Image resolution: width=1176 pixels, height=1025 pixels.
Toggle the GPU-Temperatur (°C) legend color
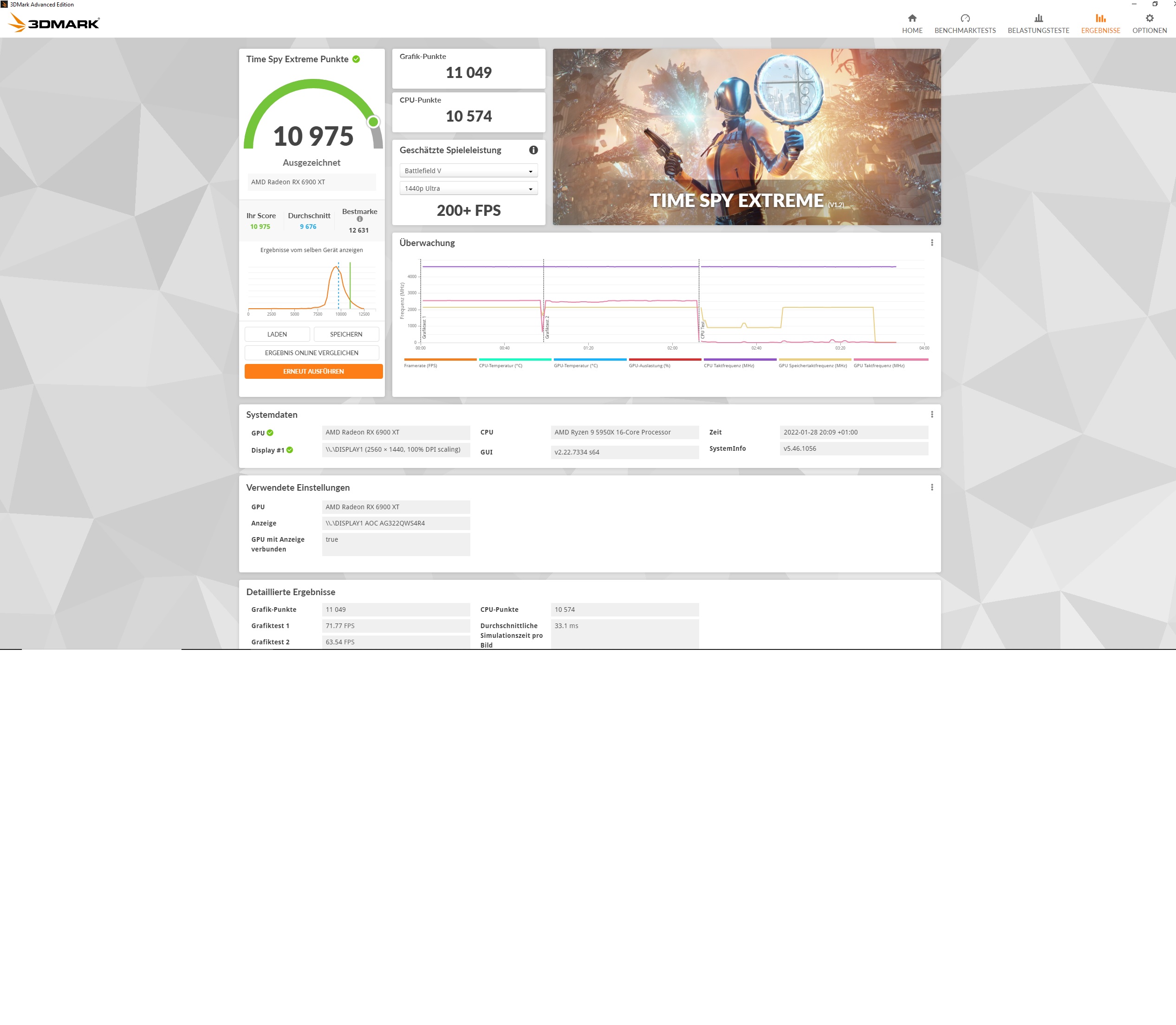590,359
